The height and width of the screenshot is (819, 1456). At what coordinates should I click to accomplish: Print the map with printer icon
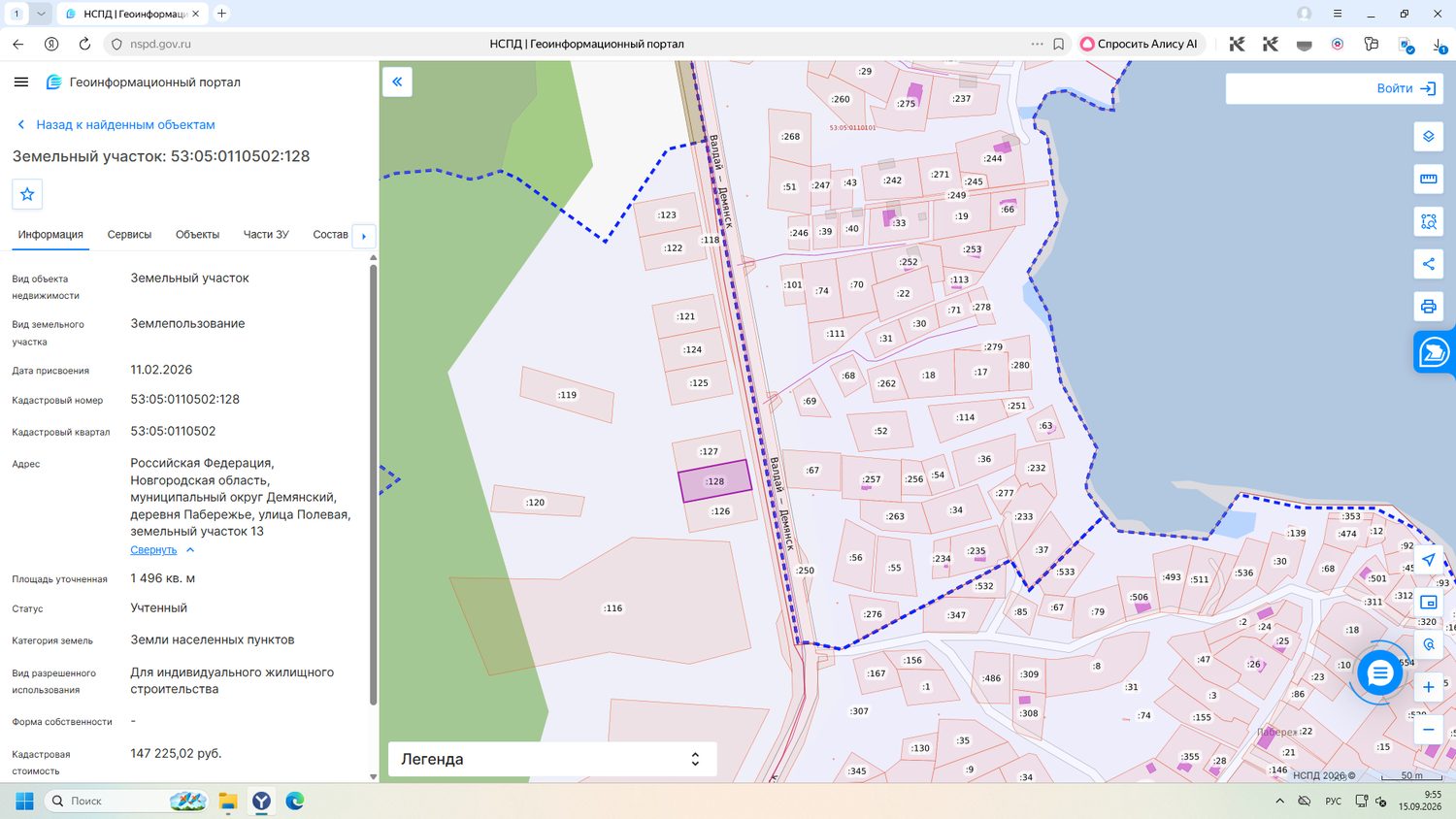click(x=1428, y=307)
